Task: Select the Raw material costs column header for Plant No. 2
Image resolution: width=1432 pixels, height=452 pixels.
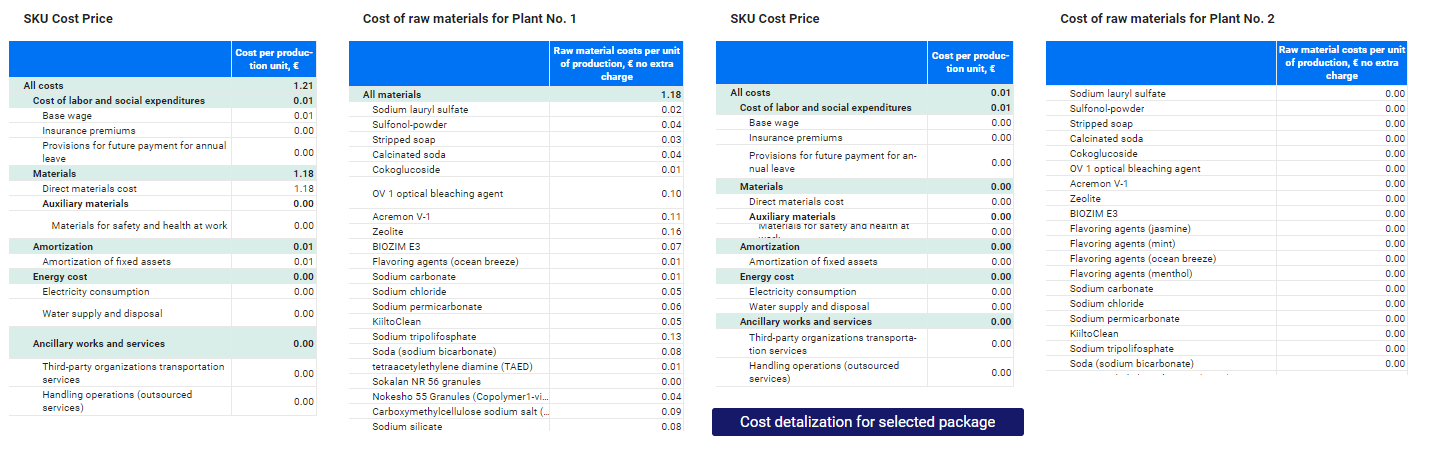Action: (1341, 63)
